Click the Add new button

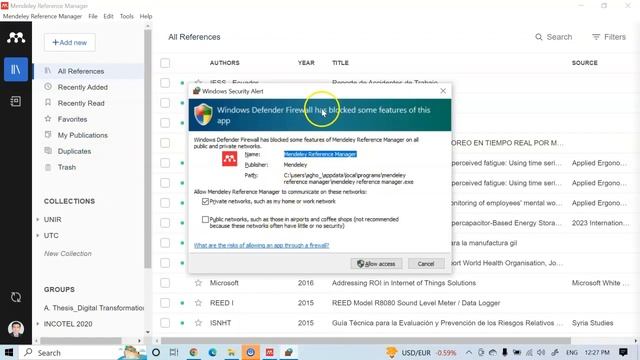[x=70, y=42]
